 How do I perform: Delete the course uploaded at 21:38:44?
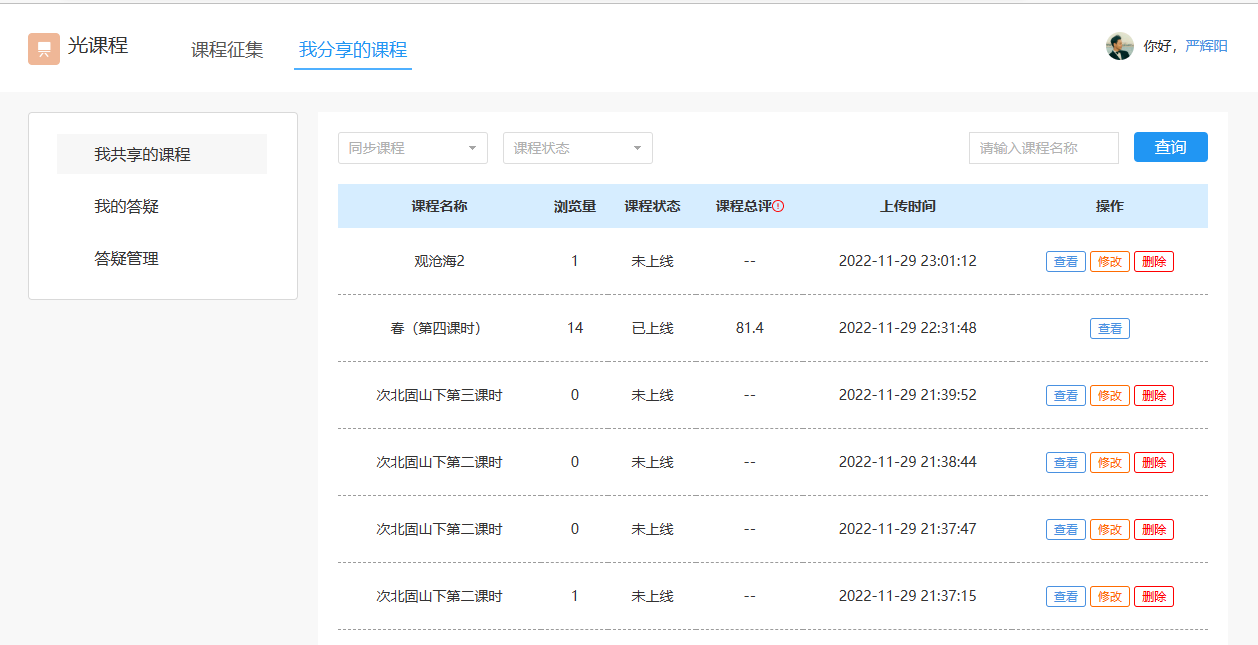(1153, 462)
